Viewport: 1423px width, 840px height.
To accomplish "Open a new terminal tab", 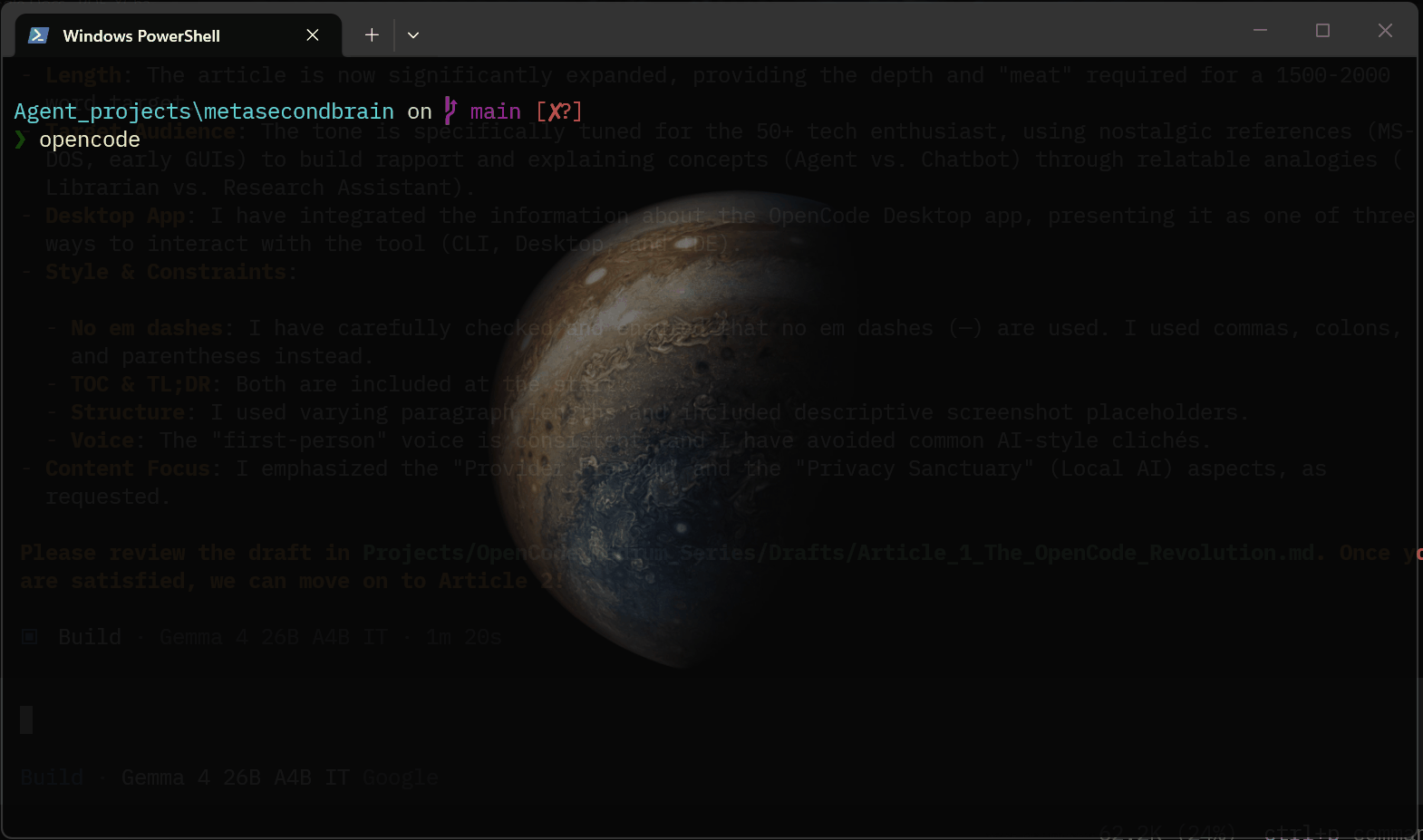I will click(x=372, y=35).
